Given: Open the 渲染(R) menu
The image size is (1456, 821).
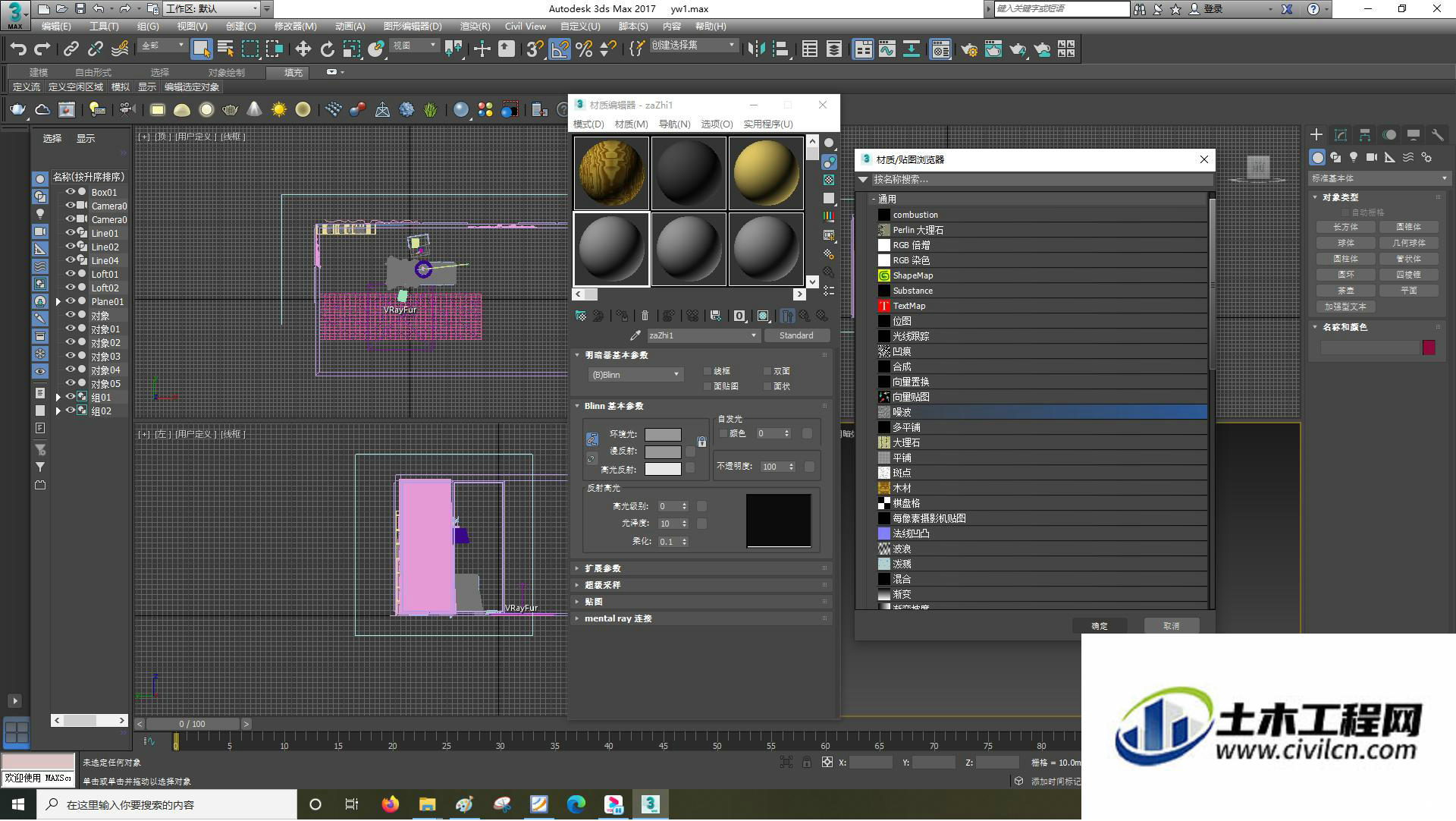Looking at the screenshot, I should [x=475, y=27].
